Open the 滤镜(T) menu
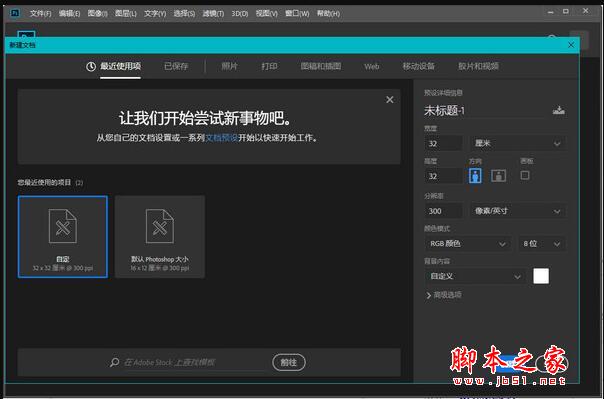The width and height of the screenshot is (604, 399). click(213, 13)
